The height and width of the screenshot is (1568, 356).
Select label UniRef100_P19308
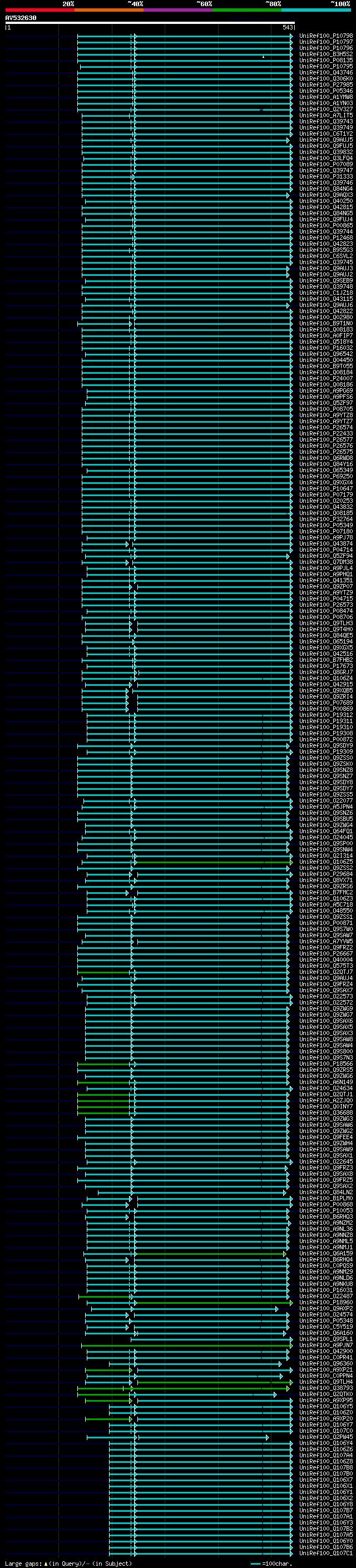click(x=326, y=734)
